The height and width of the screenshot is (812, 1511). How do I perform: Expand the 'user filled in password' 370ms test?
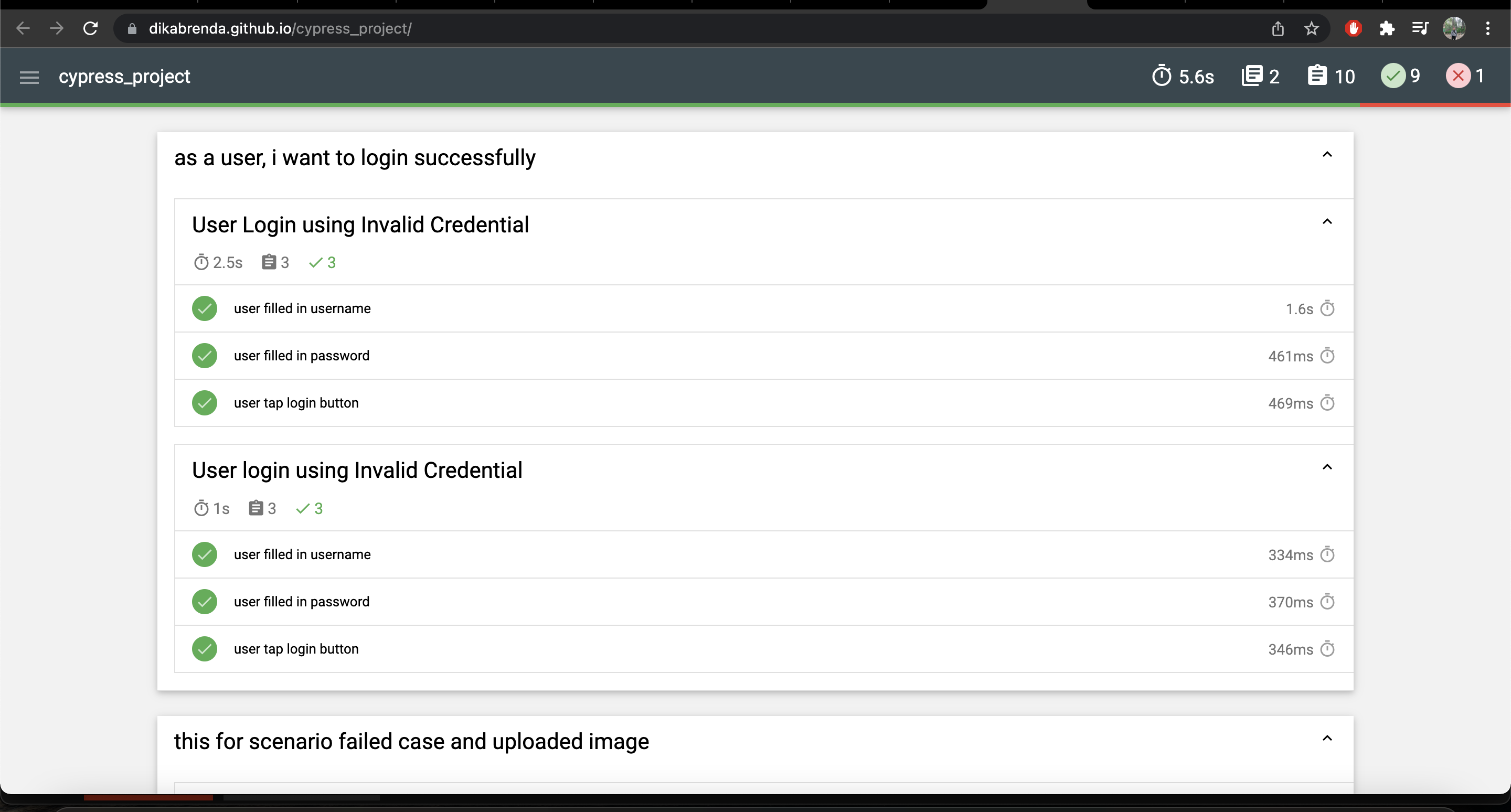click(764, 602)
